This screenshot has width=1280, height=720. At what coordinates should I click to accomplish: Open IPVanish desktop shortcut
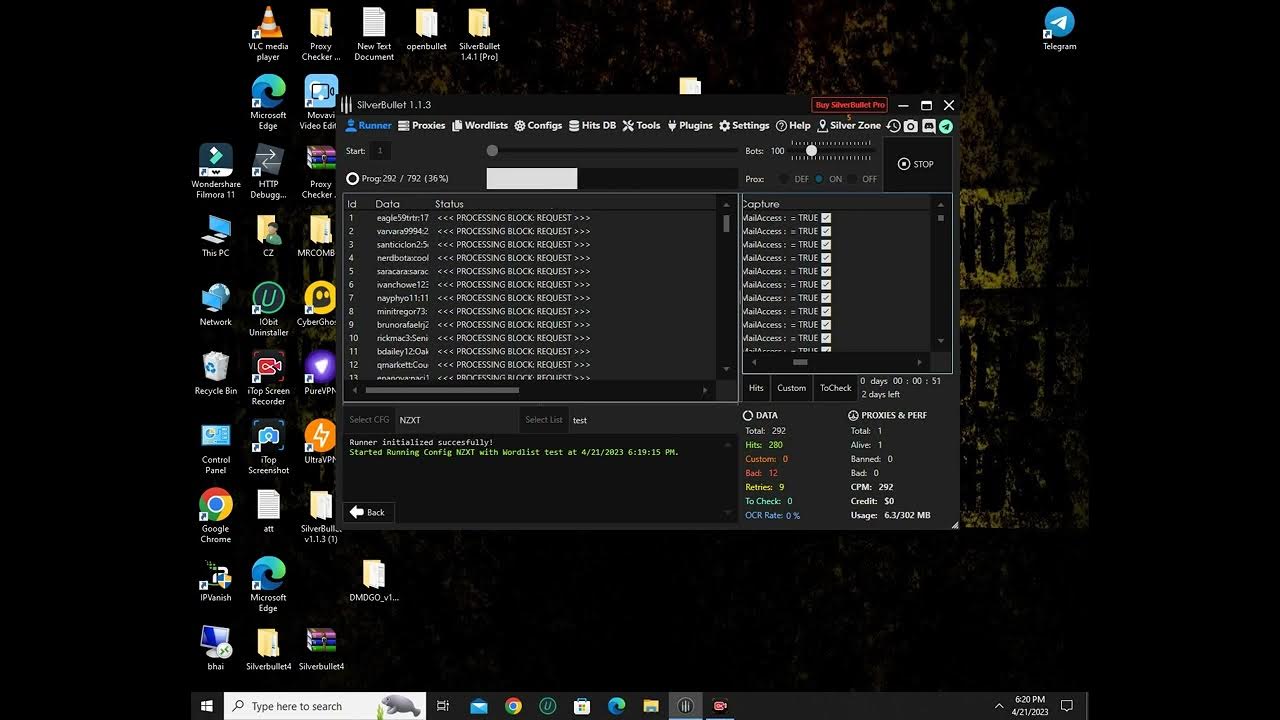pos(216,581)
